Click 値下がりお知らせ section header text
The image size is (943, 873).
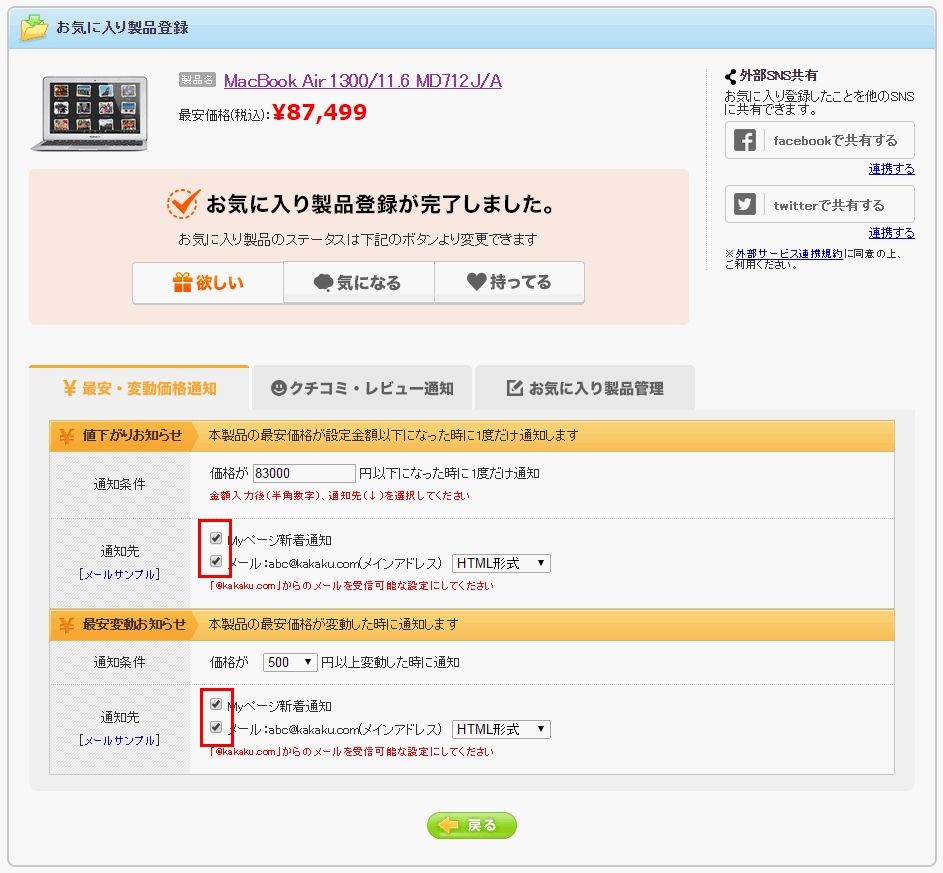click(132, 436)
